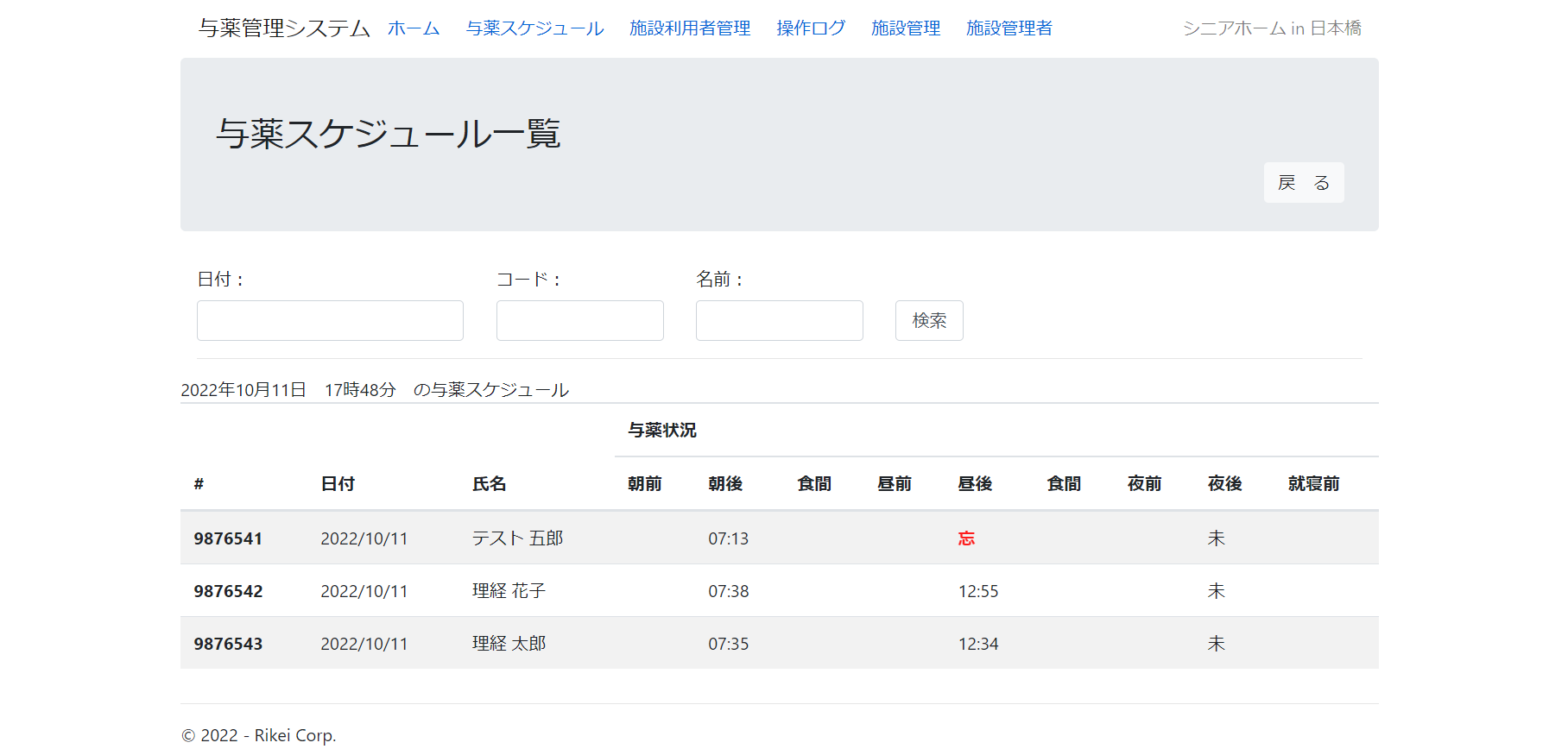The image size is (1568, 749).
Task: Click the name 理経 太郎
Action: (509, 644)
